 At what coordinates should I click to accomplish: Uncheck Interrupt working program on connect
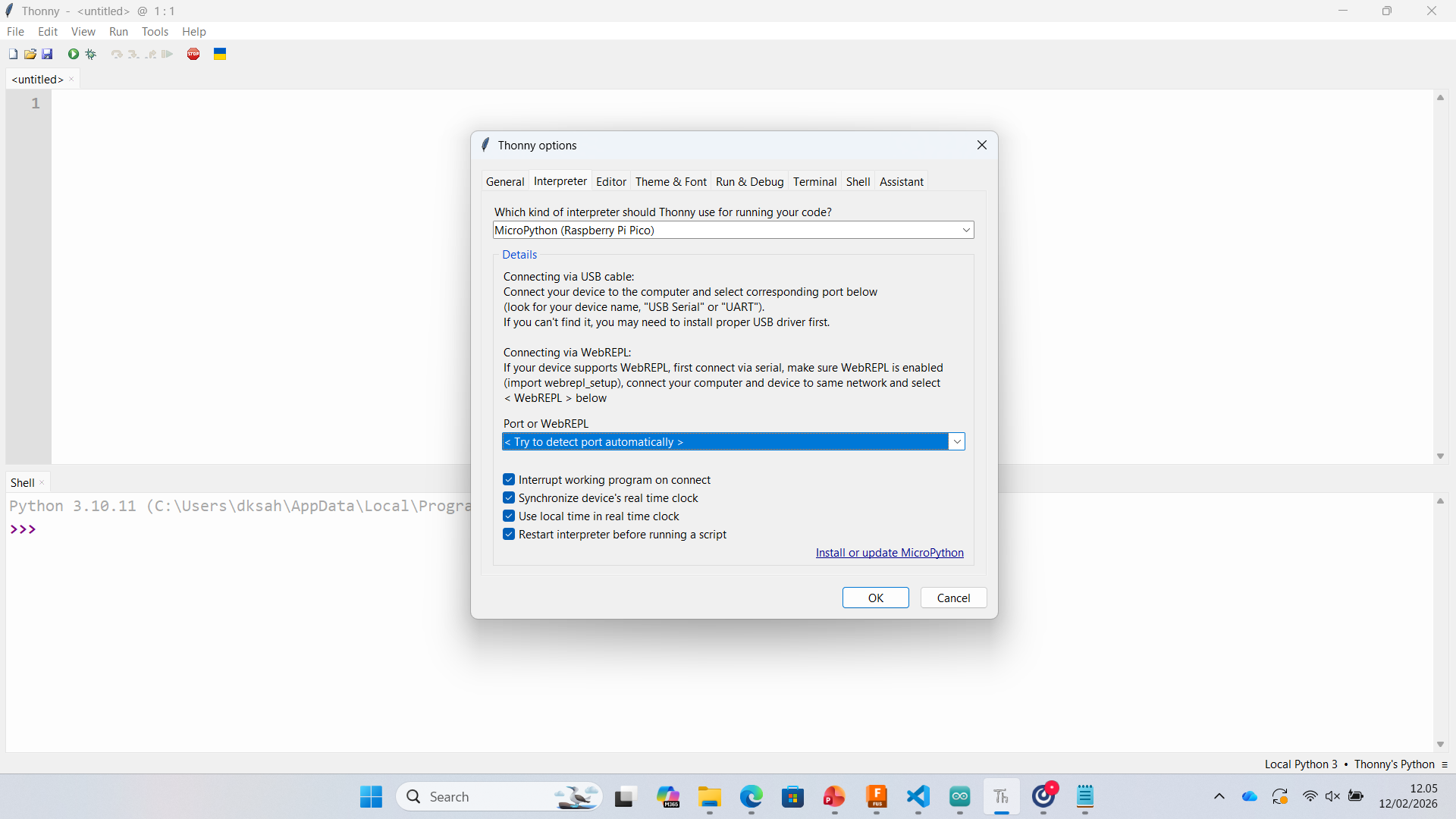point(509,480)
